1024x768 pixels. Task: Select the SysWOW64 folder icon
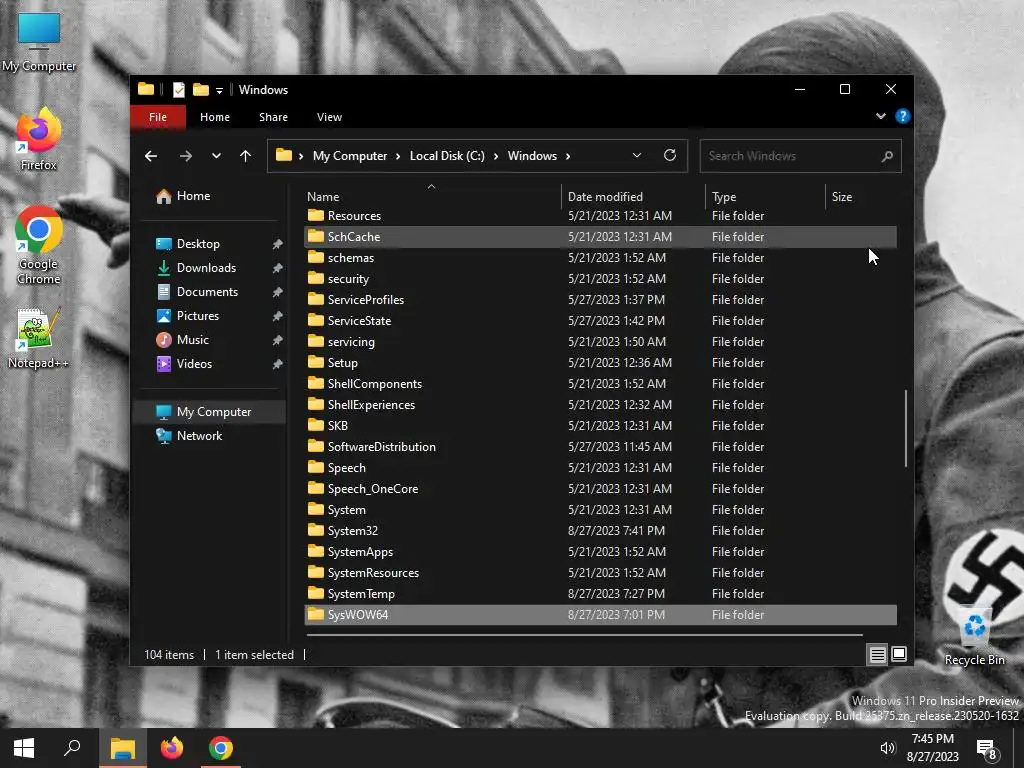coord(316,614)
